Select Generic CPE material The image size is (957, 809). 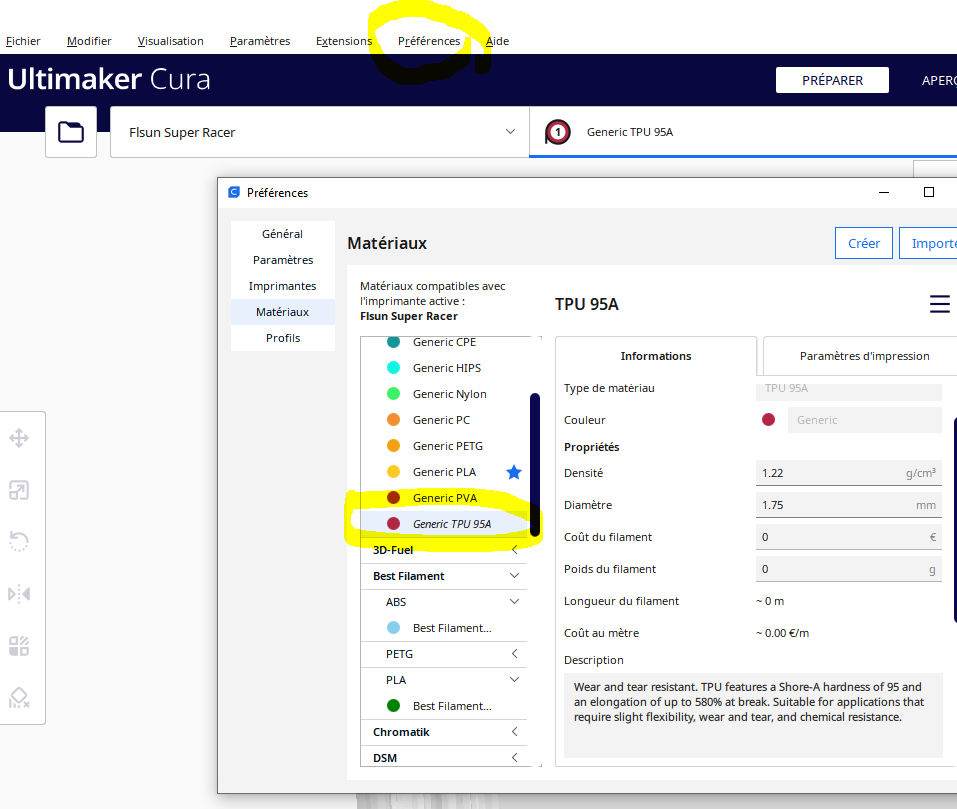click(x=444, y=342)
